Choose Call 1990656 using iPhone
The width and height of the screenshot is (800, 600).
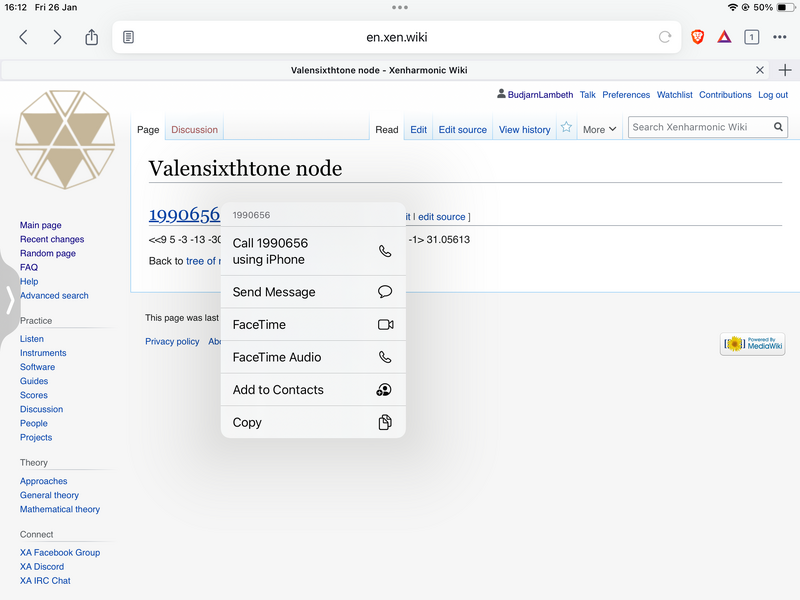coord(313,251)
